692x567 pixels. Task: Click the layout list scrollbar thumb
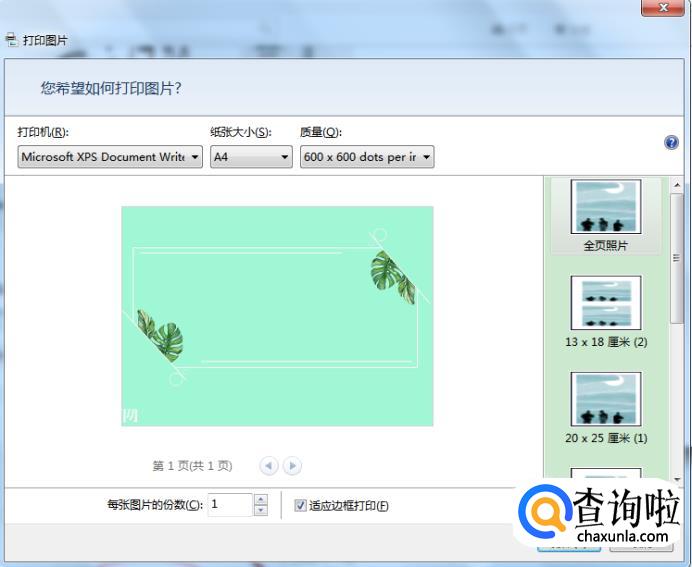click(x=677, y=259)
